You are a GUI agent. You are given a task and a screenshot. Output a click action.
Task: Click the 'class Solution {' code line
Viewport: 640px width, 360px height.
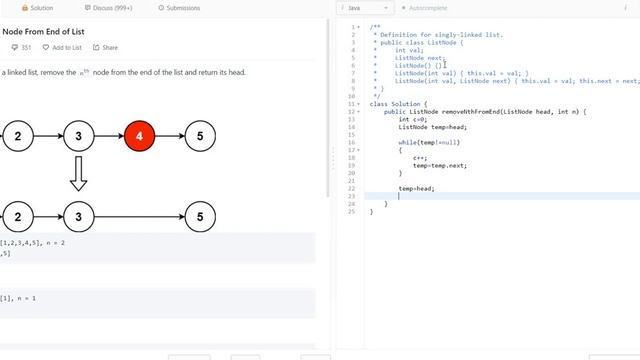click(x=398, y=104)
